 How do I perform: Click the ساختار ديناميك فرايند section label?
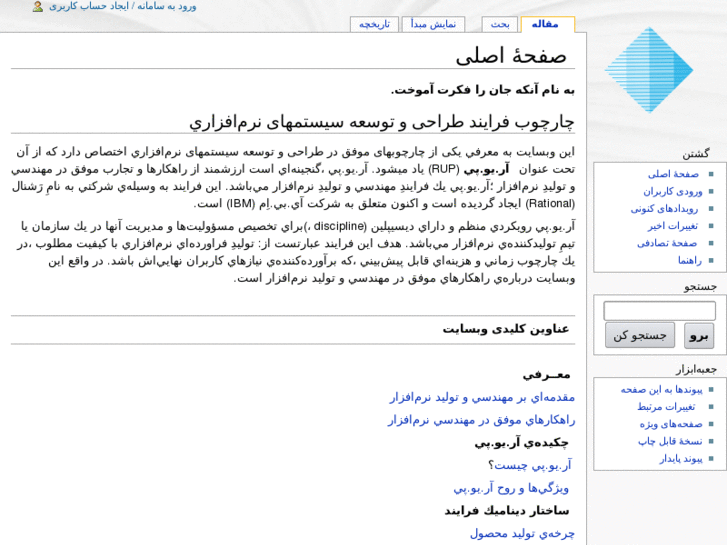pos(507,511)
